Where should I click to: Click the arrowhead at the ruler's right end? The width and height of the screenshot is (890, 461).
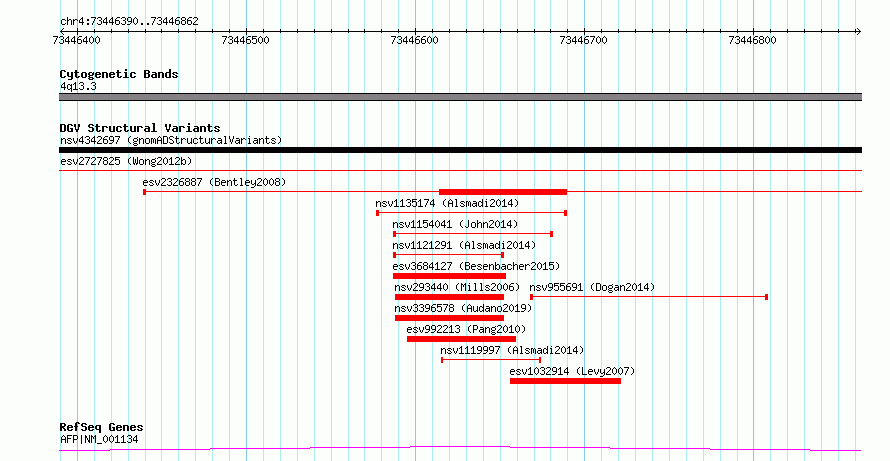(x=858, y=32)
